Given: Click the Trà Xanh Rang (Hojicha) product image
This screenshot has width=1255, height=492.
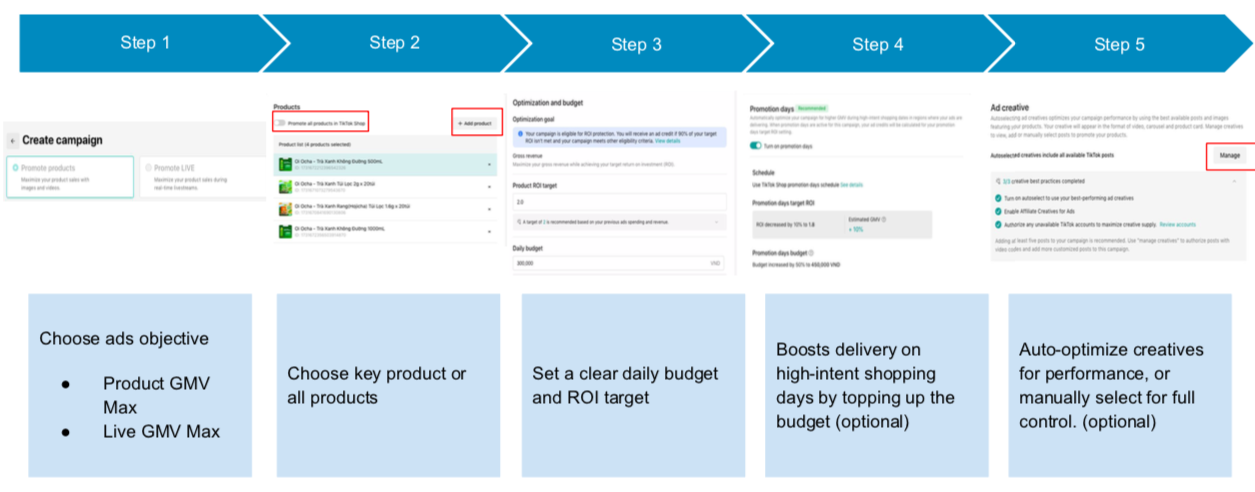Looking at the screenshot, I should coord(284,210).
